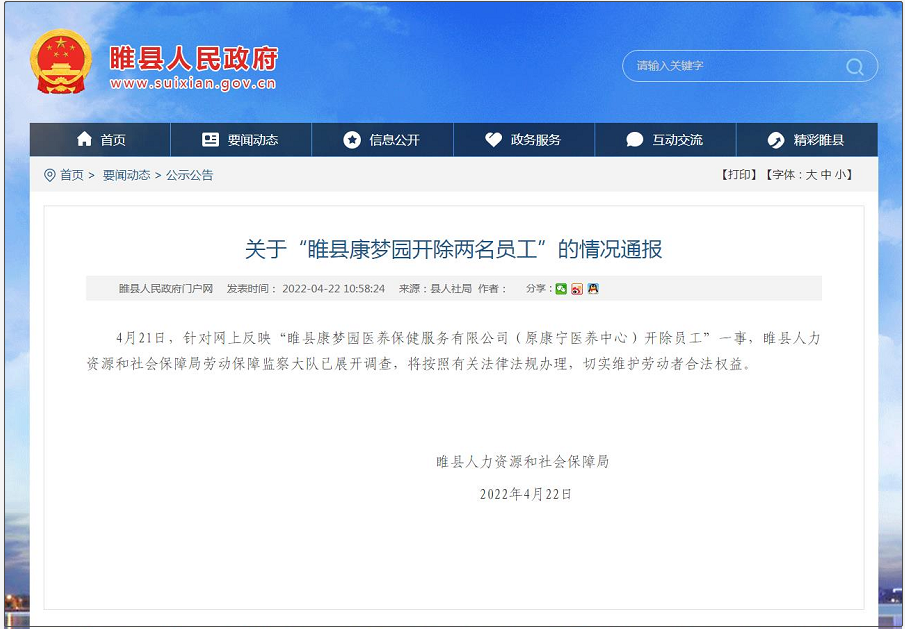Open the 要闻动态 navigation tab

(x=241, y=140)
